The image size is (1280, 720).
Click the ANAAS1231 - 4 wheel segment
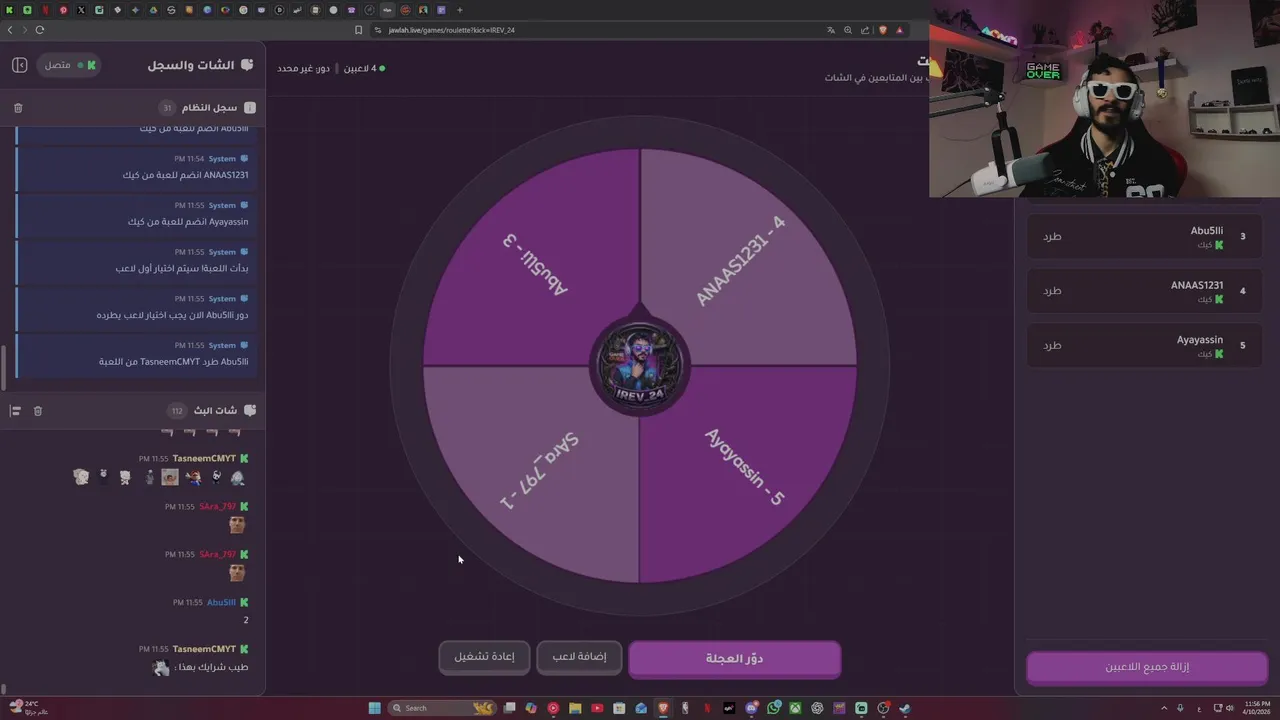click(x=741, y=260)
